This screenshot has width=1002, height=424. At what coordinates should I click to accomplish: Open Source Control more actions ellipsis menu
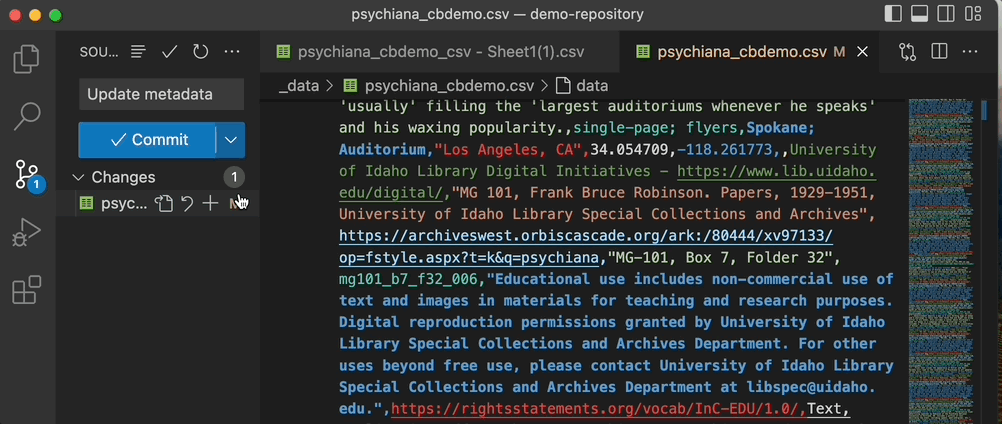(x=232, y=51)
